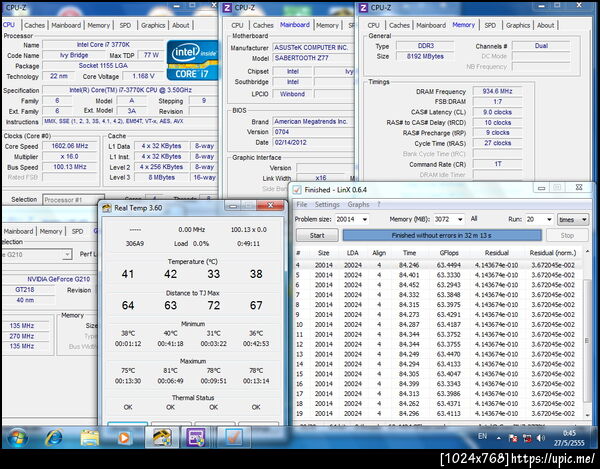Open the Action Center flag in the tray
Image resolution: width=600 pixels, height=469 pixels.
513,438
